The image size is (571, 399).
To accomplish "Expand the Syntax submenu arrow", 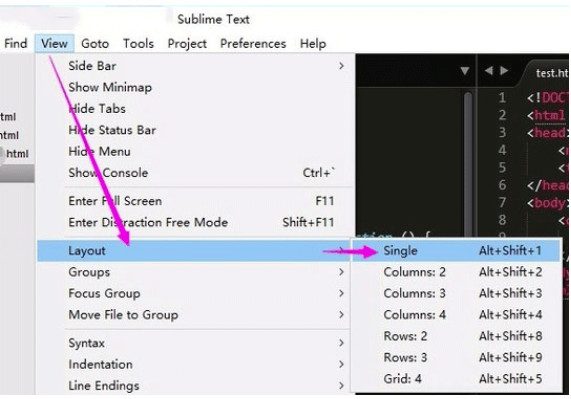I will 341,343.
